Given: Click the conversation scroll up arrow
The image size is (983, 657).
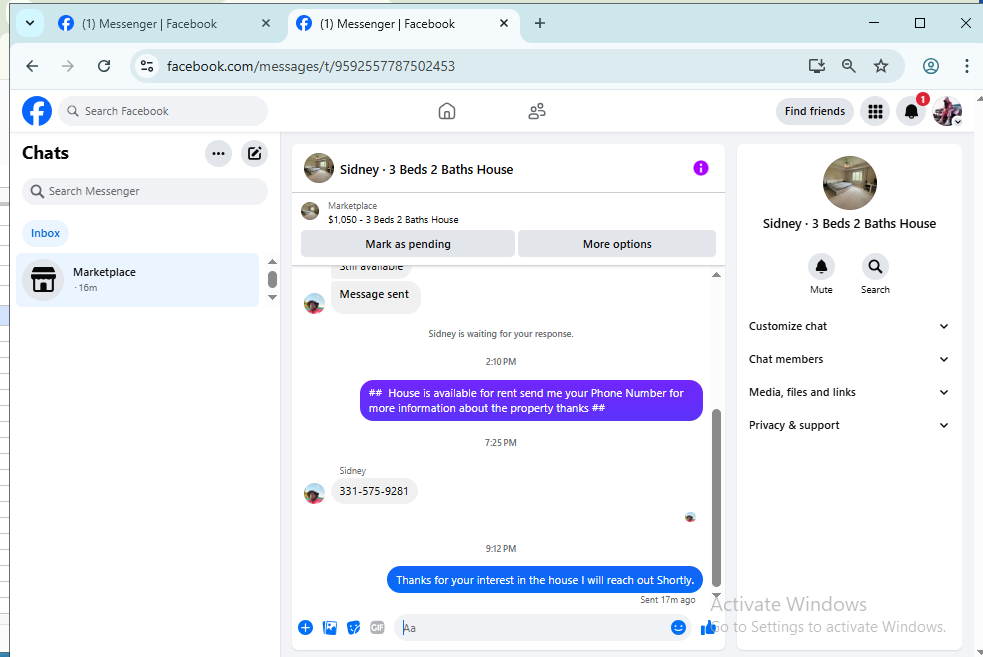Looking at the screenshot, I should [x=716, y=275].
